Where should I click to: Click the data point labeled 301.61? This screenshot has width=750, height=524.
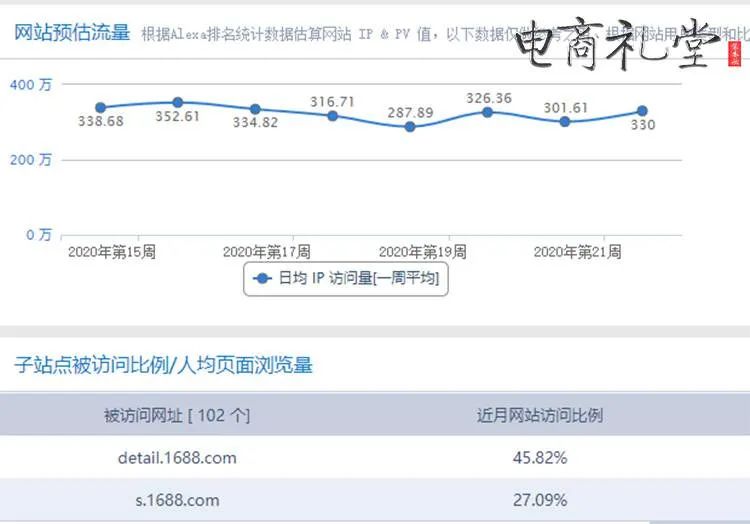[565, 122]
